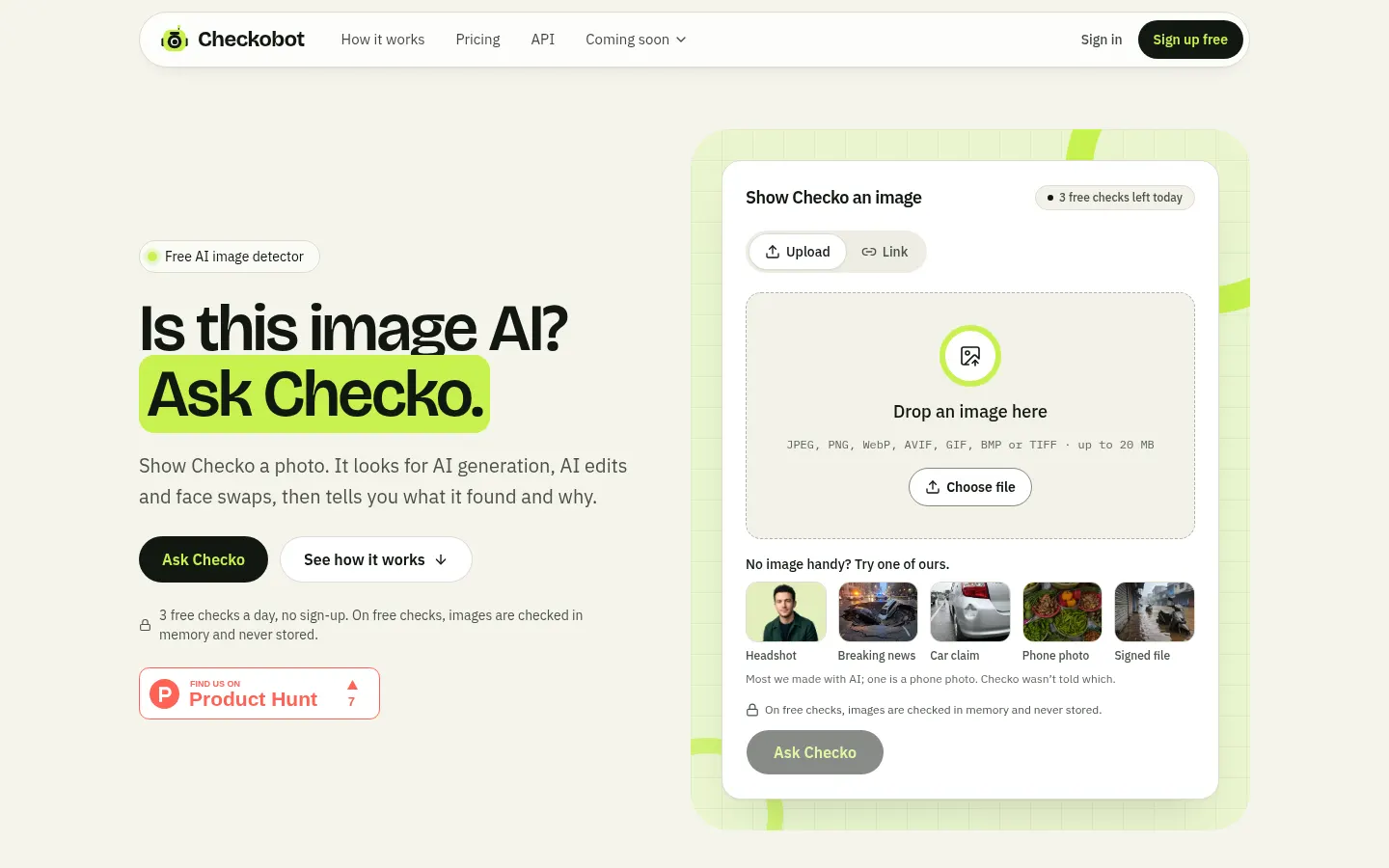
Task: Click the lock icon above grey Ask Checko
Action: (752, 710)
